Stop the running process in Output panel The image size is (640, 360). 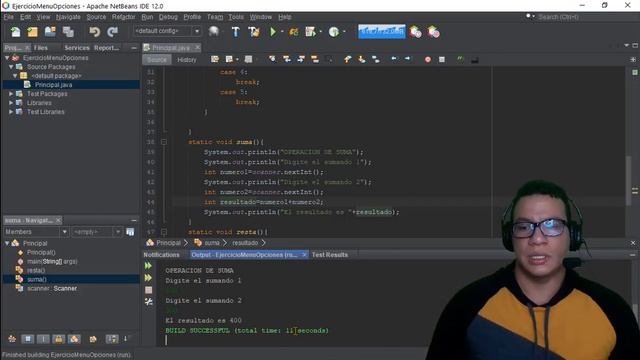coord(149,290)
